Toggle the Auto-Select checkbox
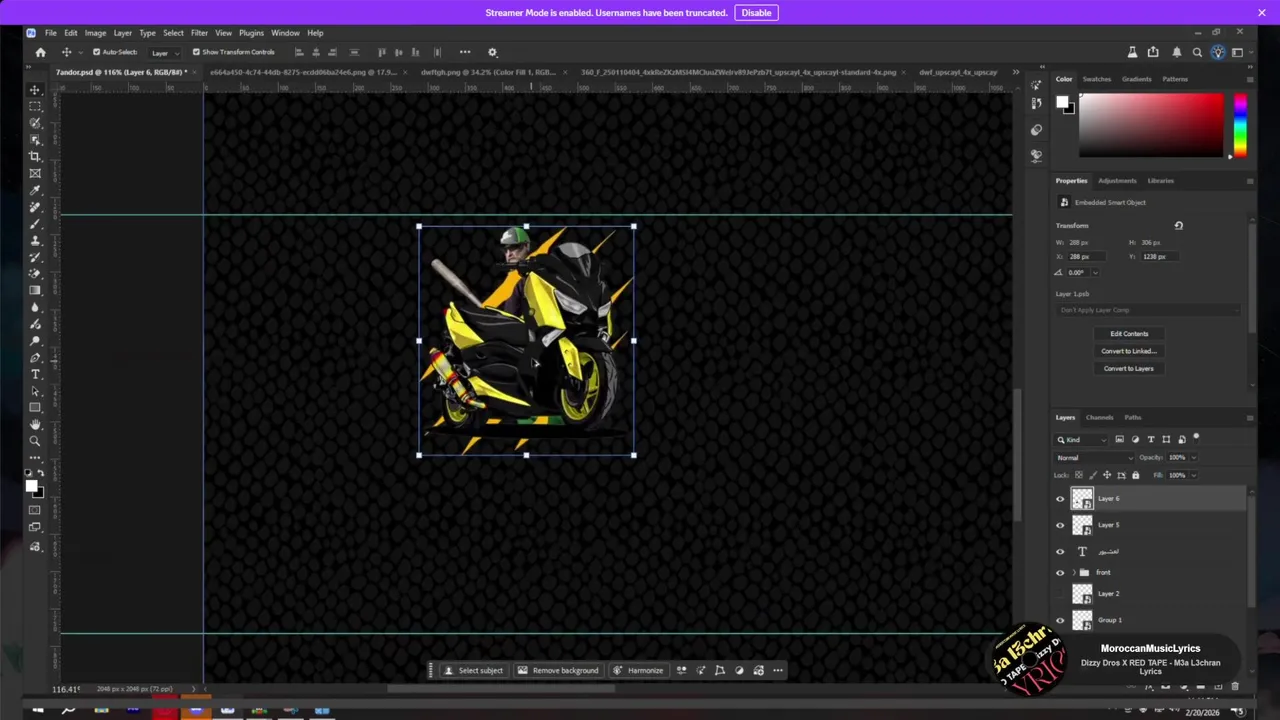Image resolution: width=1280 pixels, height=720 pixels. click(96, 52)
